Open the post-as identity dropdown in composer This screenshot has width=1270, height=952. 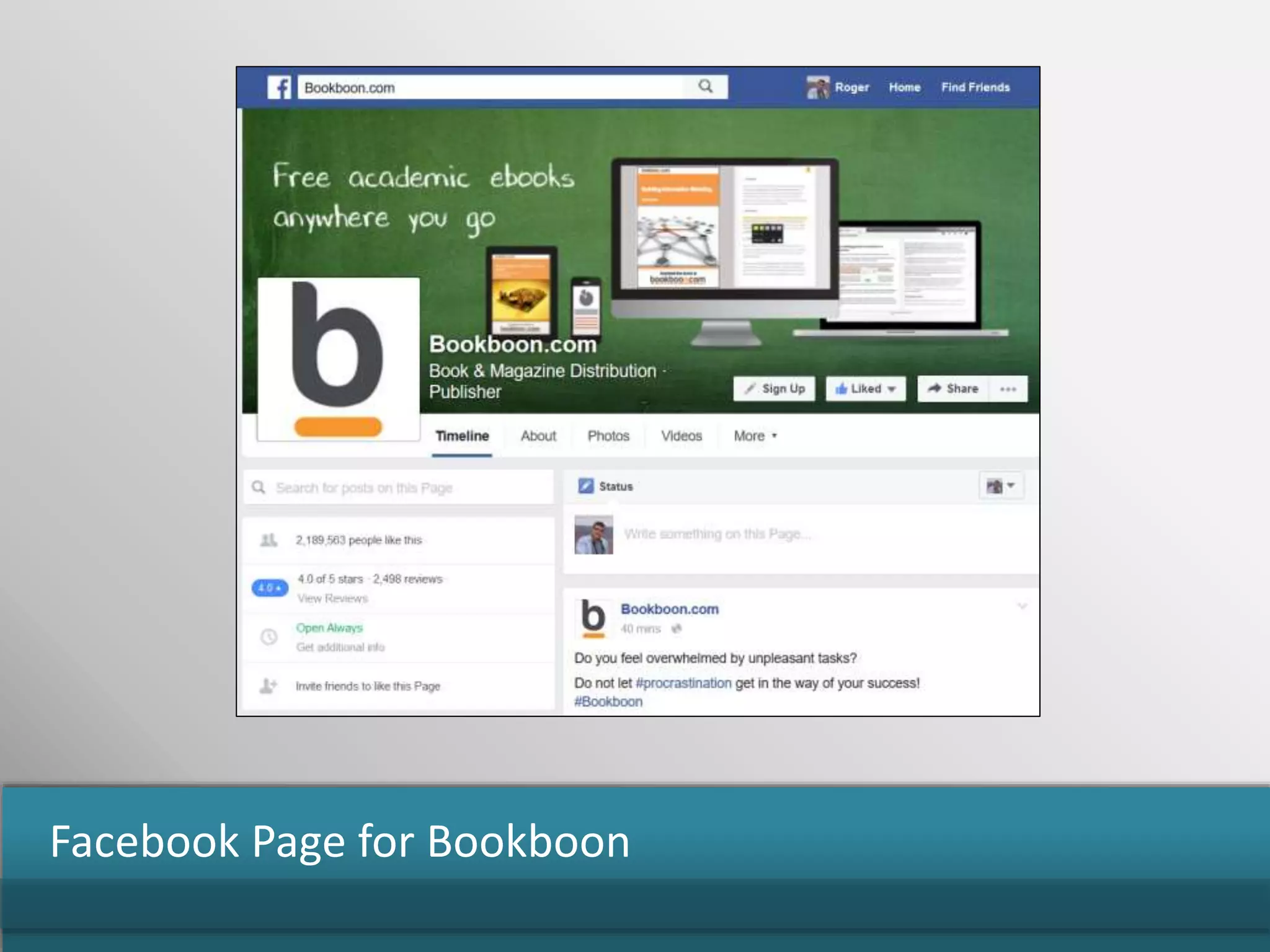coord(1001,486)
